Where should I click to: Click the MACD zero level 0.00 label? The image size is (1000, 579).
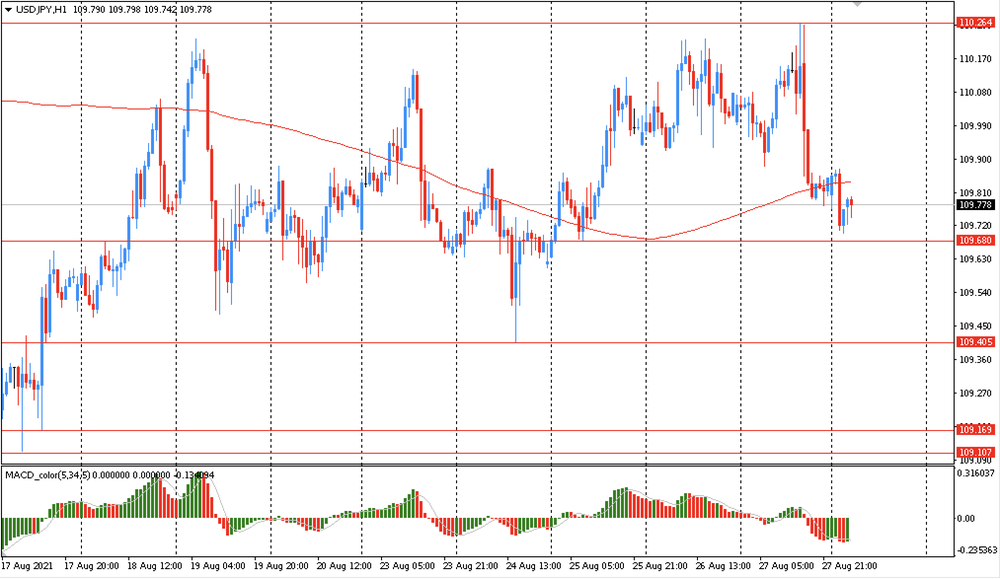click(966, 518)
